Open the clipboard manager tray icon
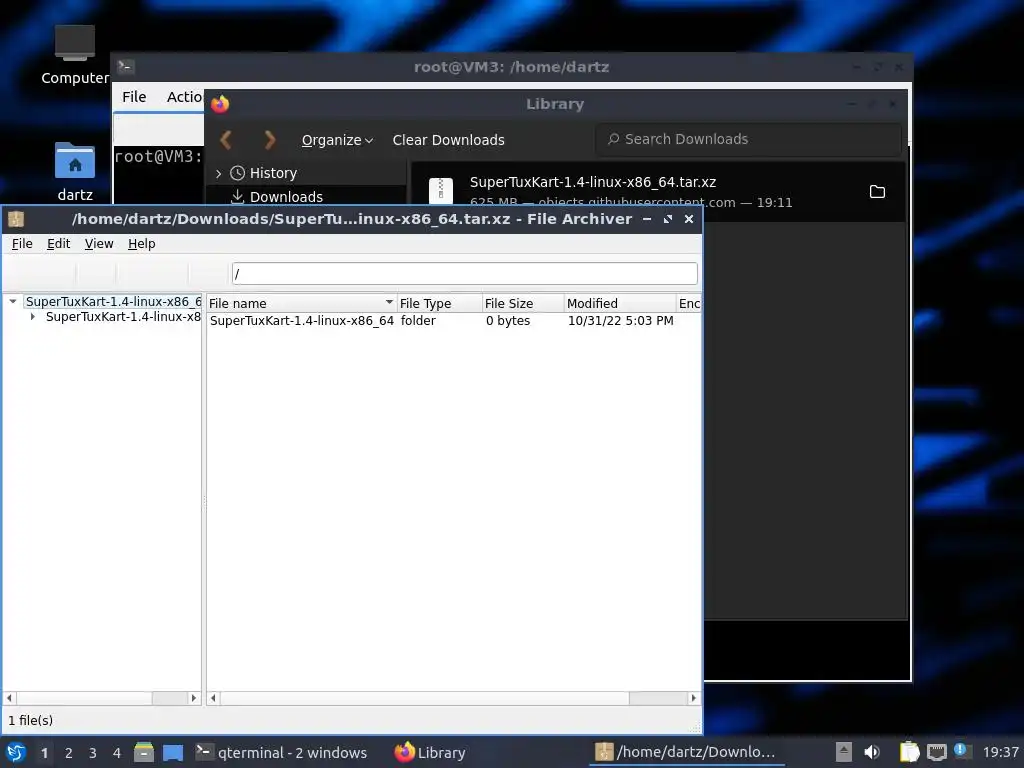 pos(909,752)
